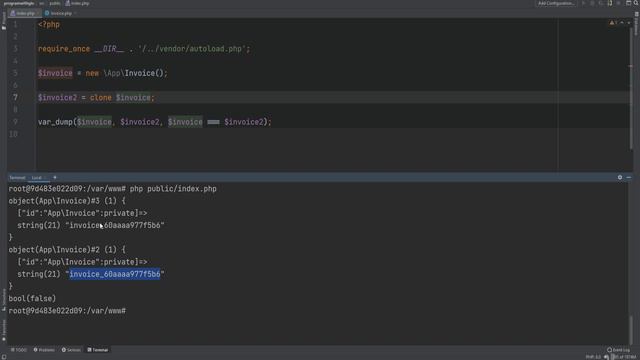Click the editor warning triangle indicator

click(x=613, y=23)
